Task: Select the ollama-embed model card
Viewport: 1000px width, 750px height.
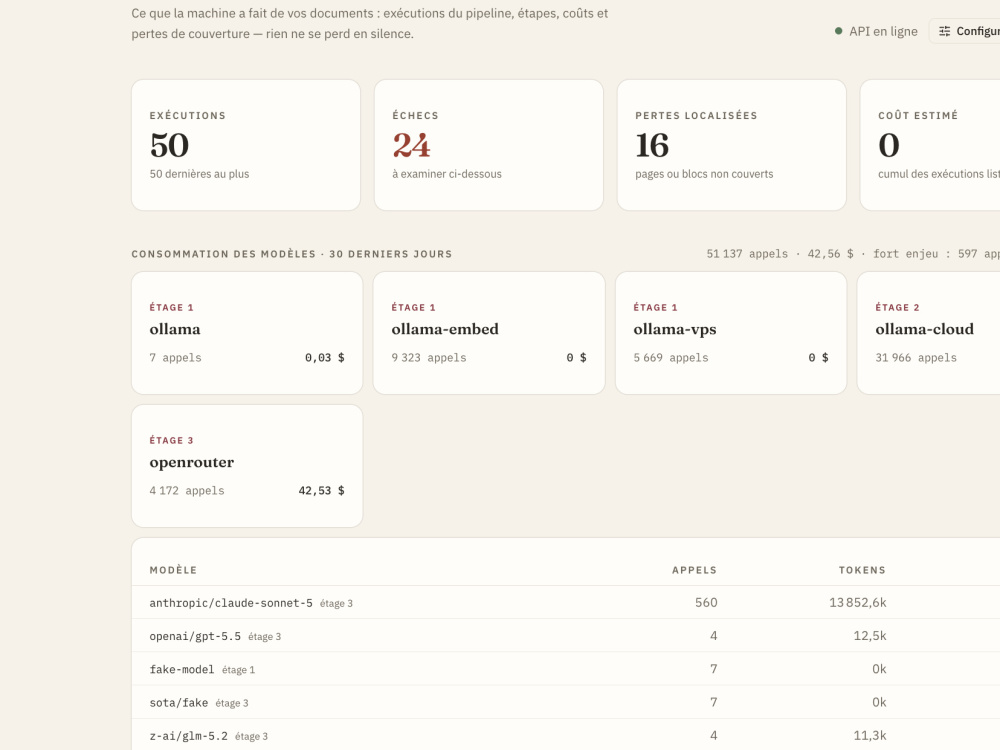Action: (489, 333)
